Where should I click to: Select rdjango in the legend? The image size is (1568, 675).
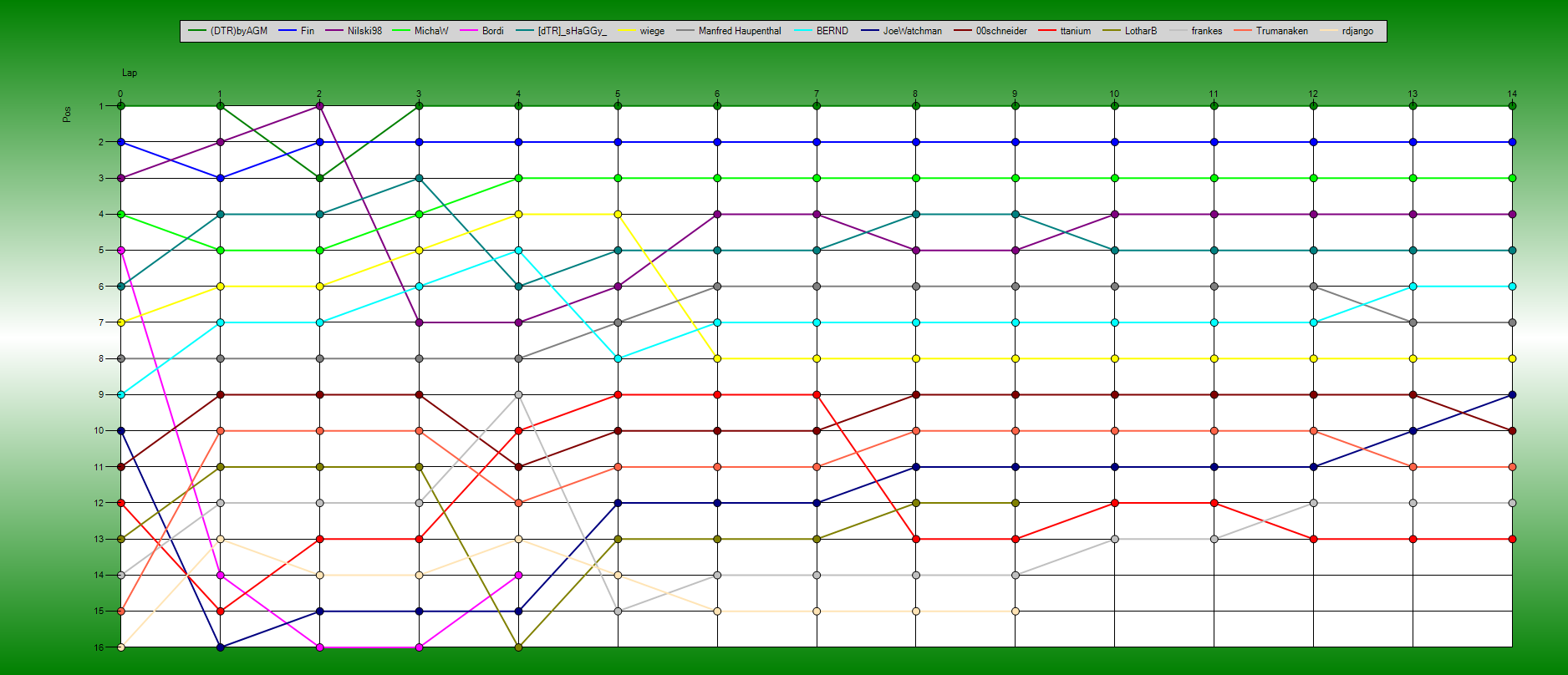click(1346, 31)
